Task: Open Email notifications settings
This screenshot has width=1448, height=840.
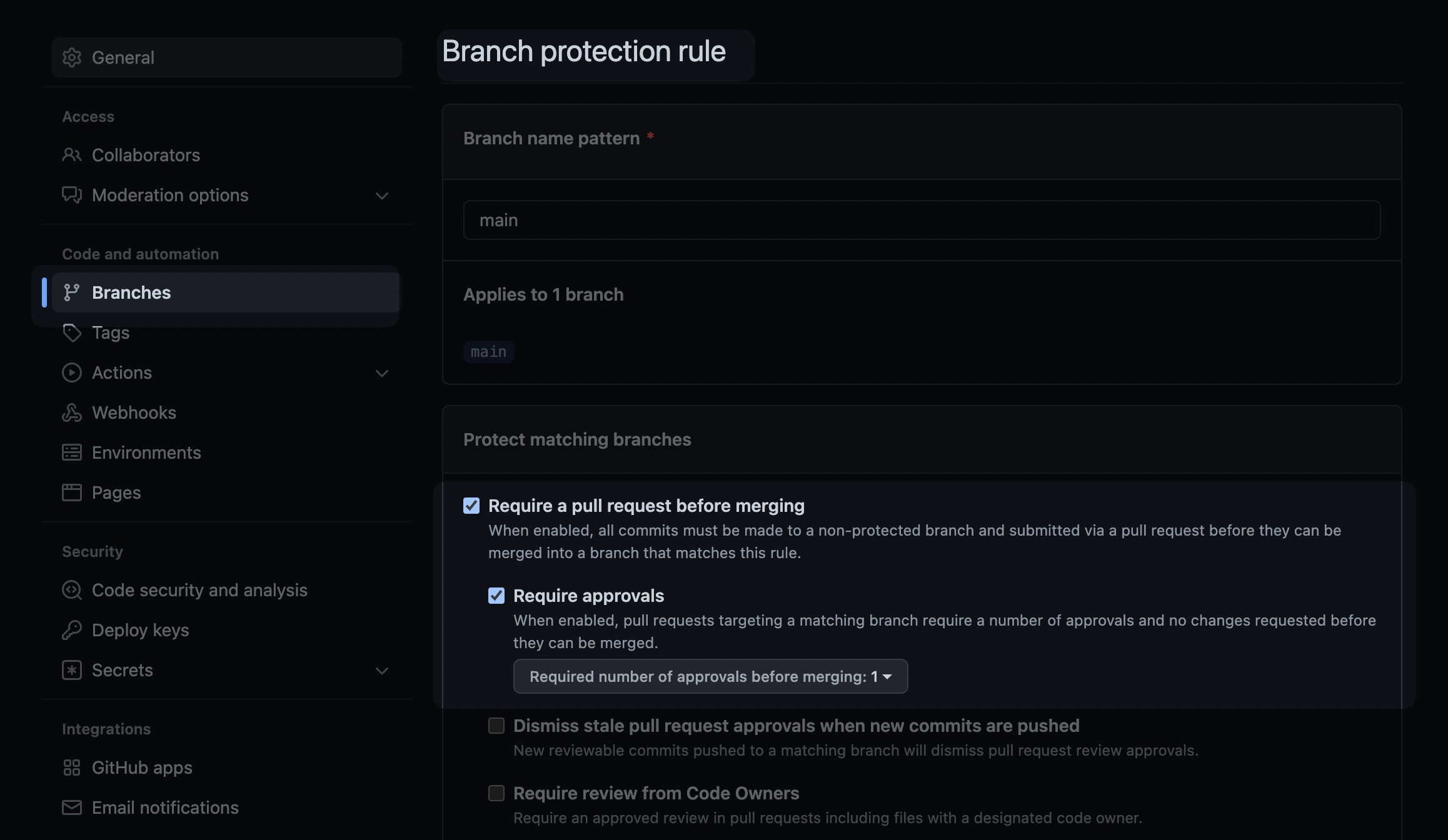Action: click(x=227, y=807)
